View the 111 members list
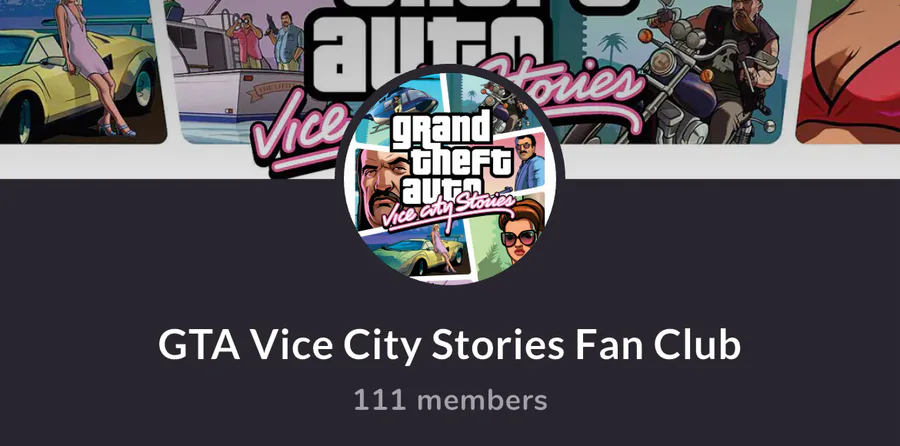 pyautogui.click(x=450, y=400)
